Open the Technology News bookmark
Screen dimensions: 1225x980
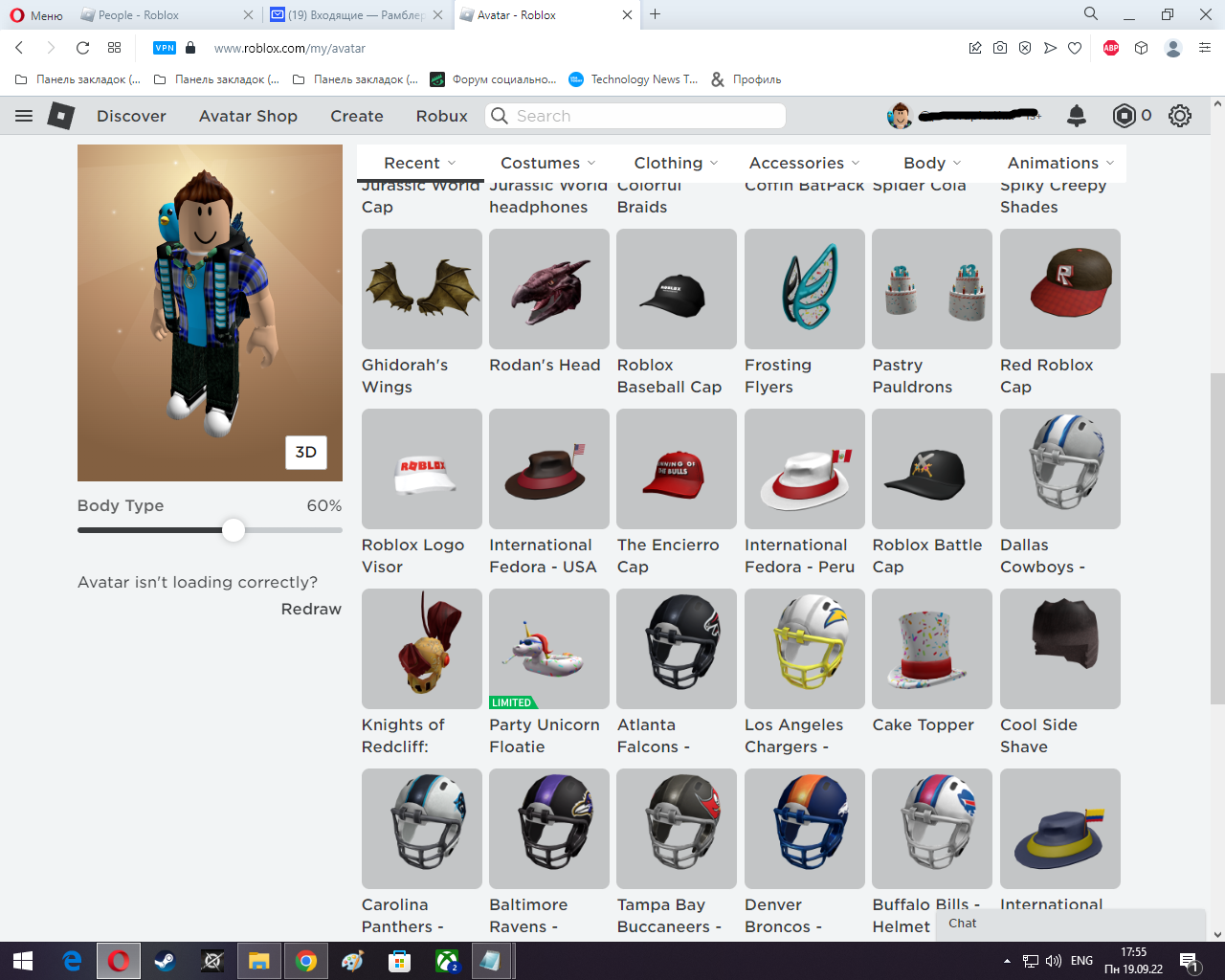pos(634,79)
